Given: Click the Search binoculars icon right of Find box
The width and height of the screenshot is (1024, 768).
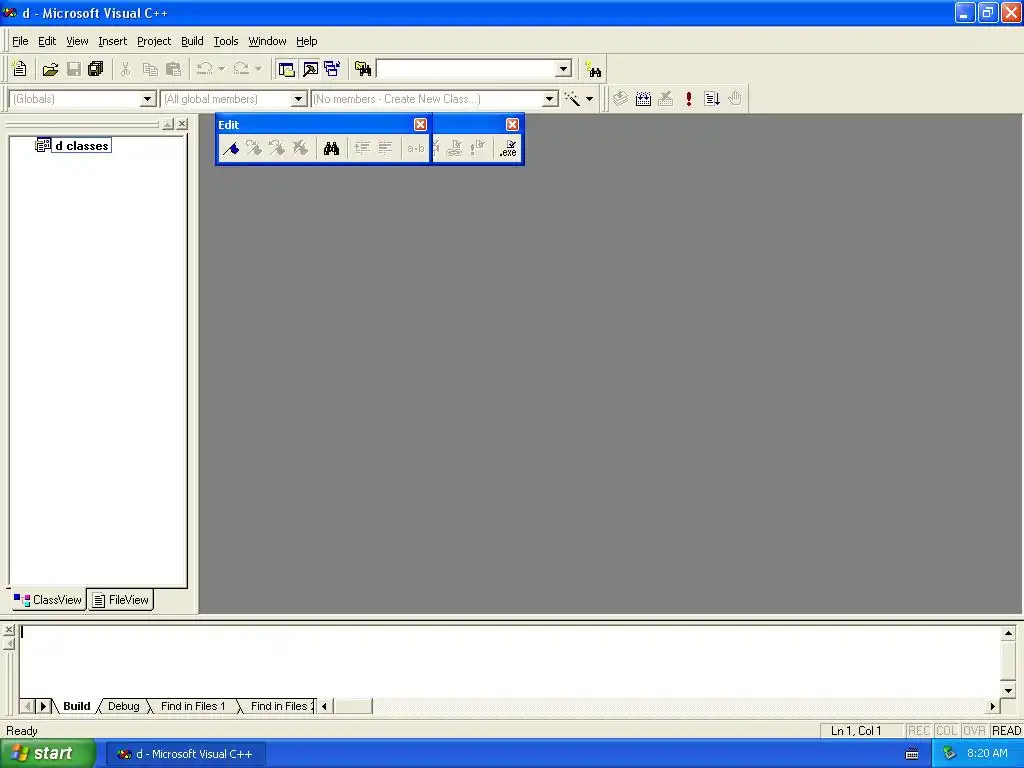Looking at the screenshot, I should [x=593, y=69].
